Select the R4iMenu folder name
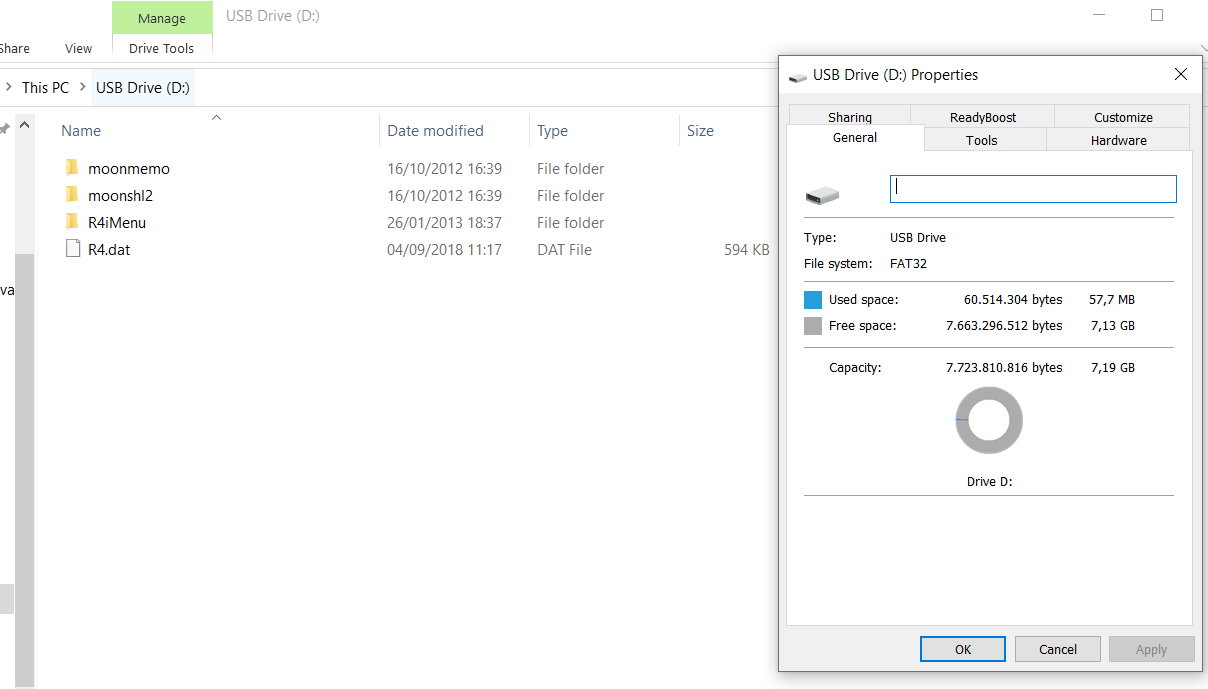The width and height of the screenshot is (1208, 689). 117,223
